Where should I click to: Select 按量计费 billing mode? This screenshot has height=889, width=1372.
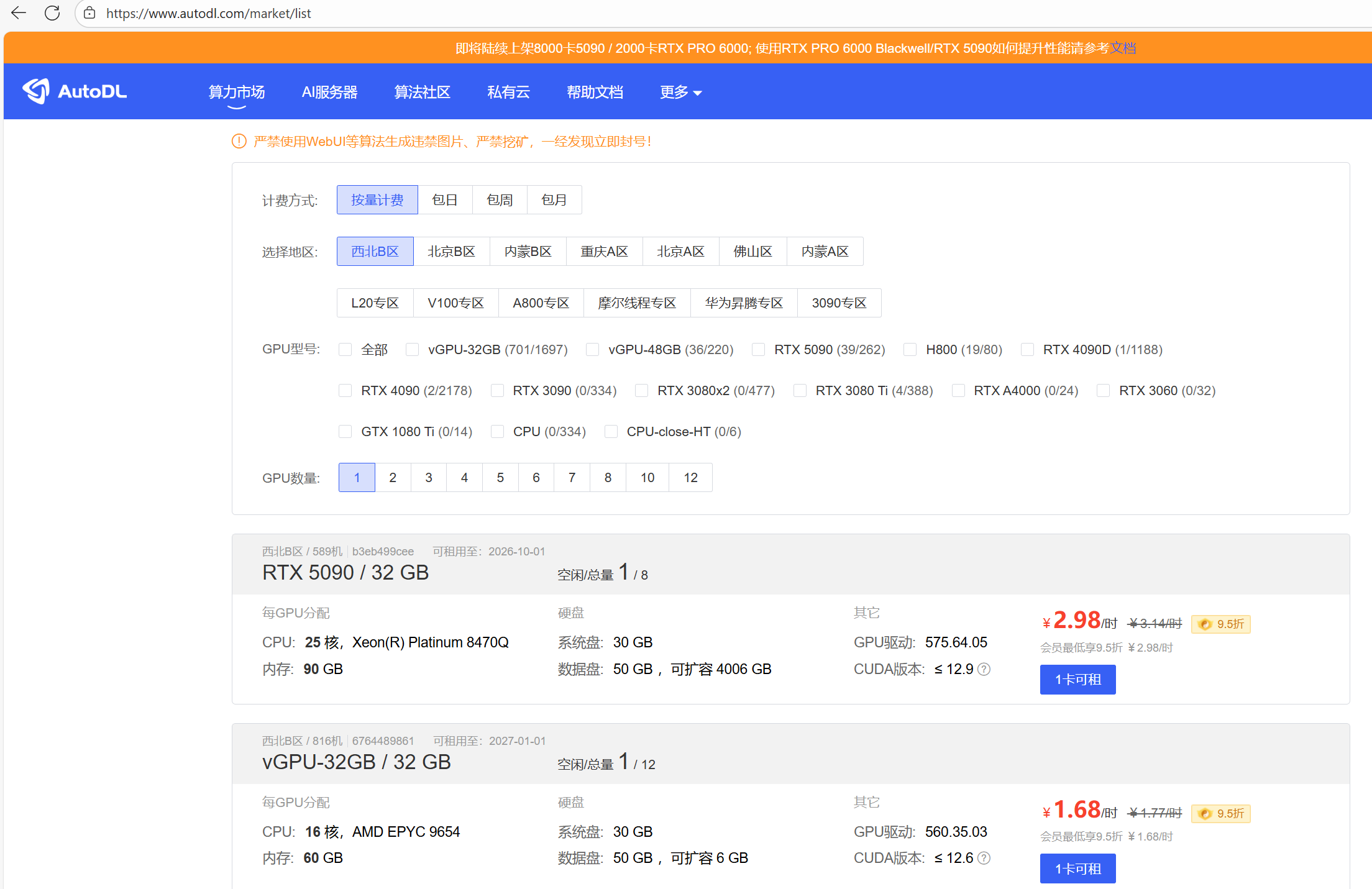click(377, 200)
